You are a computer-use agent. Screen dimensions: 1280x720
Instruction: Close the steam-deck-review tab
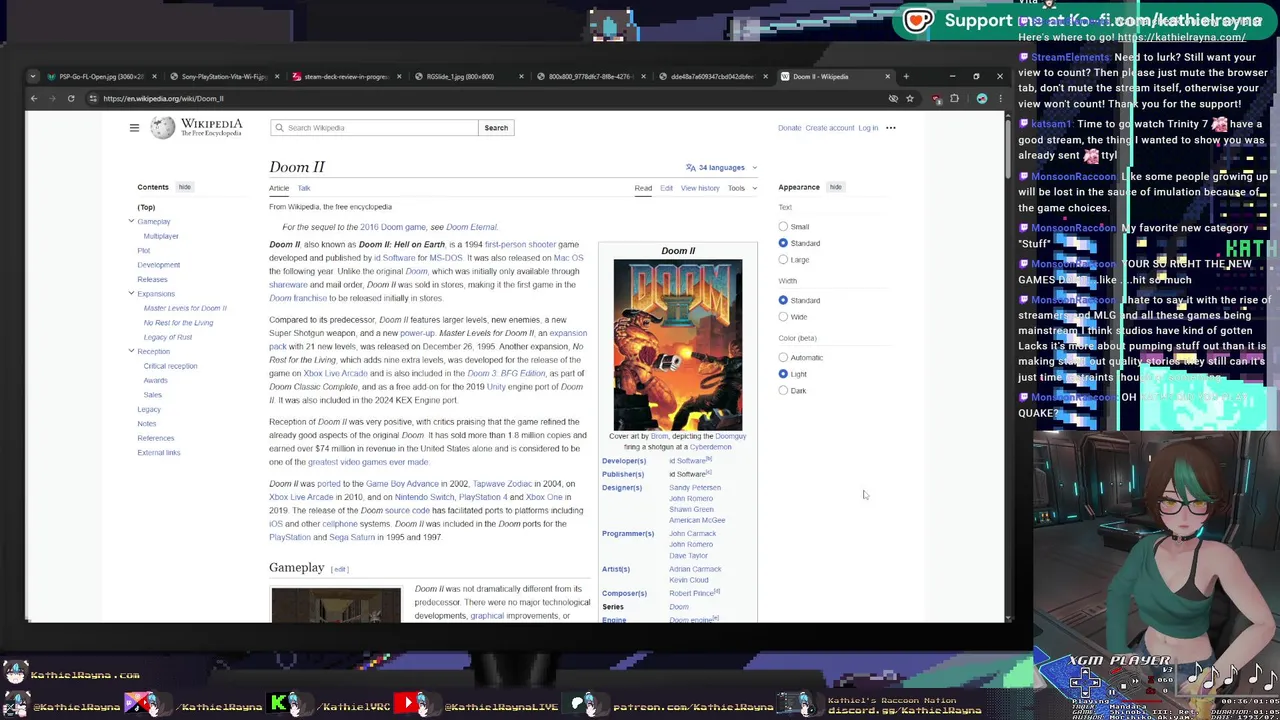coord(399,76)
